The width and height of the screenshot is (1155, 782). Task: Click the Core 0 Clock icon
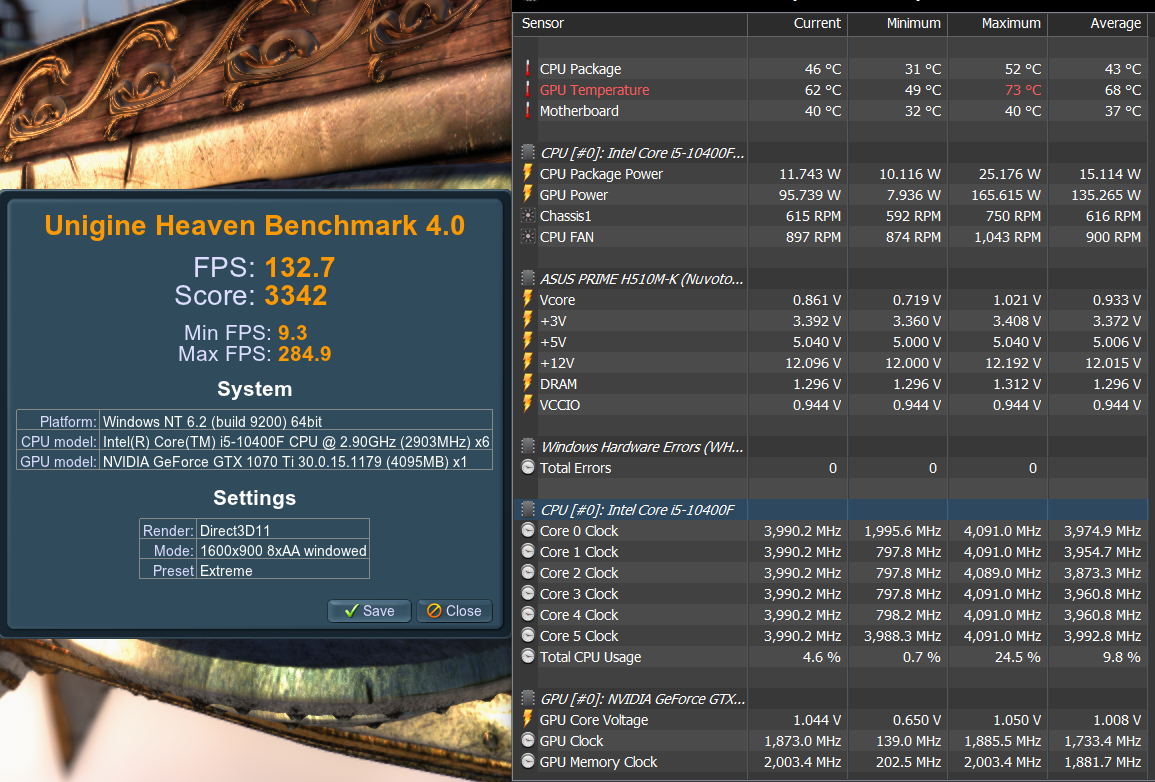coord(527,530)
